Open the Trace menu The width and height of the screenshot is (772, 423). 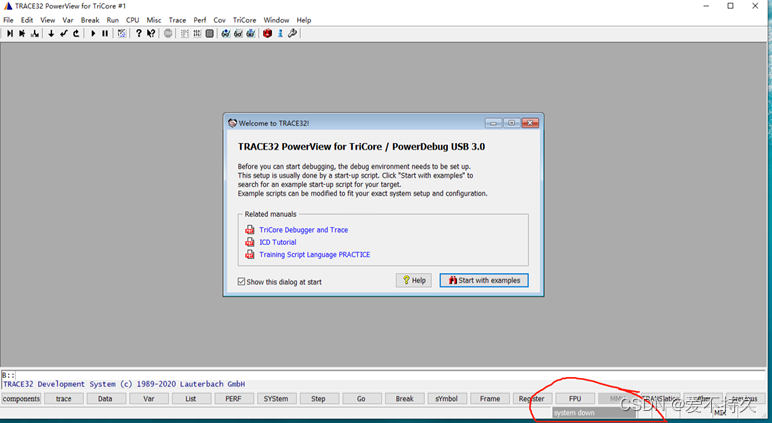(177, 20)
